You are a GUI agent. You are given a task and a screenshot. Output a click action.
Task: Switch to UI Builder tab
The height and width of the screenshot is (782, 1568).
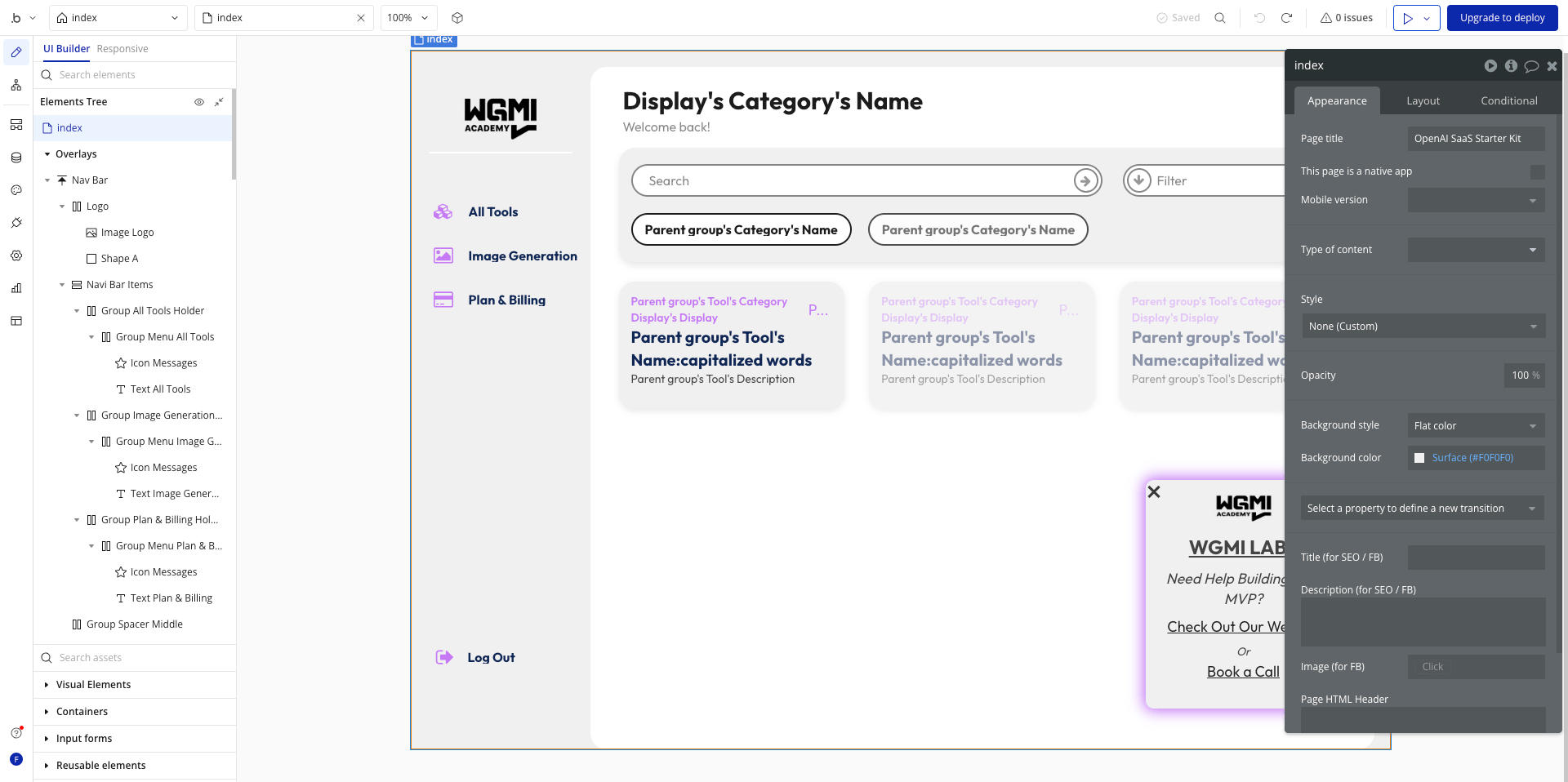tap(66, 49)
